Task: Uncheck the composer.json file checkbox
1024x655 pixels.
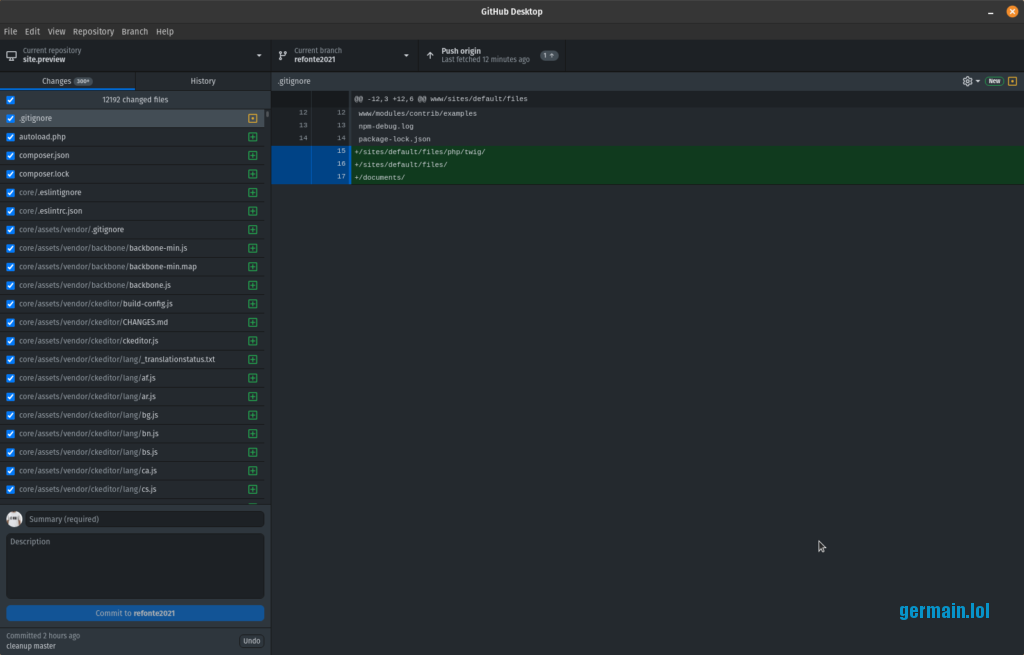Action: [x=11, y=156]
